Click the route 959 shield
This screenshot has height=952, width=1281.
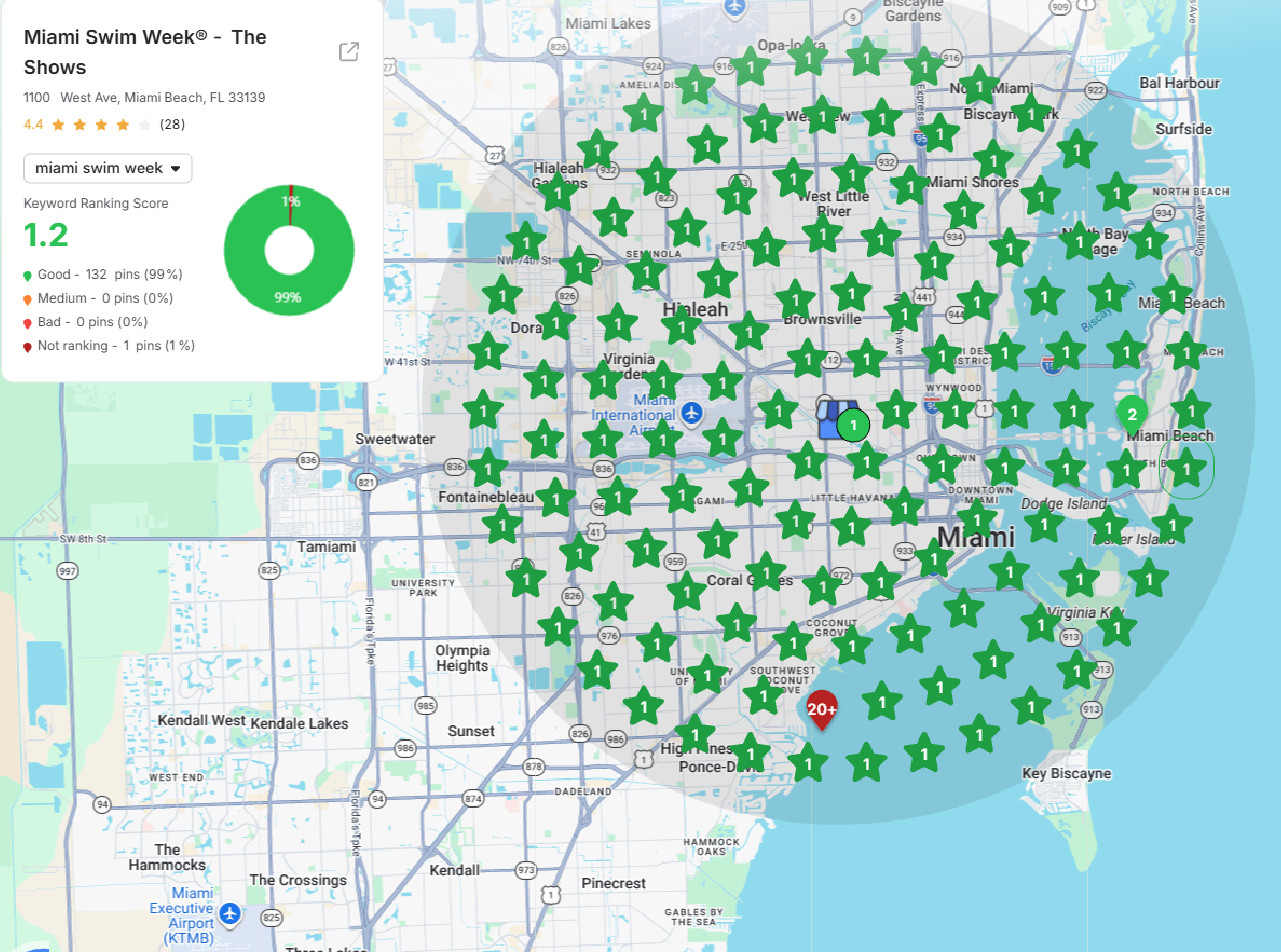point(674,561)
